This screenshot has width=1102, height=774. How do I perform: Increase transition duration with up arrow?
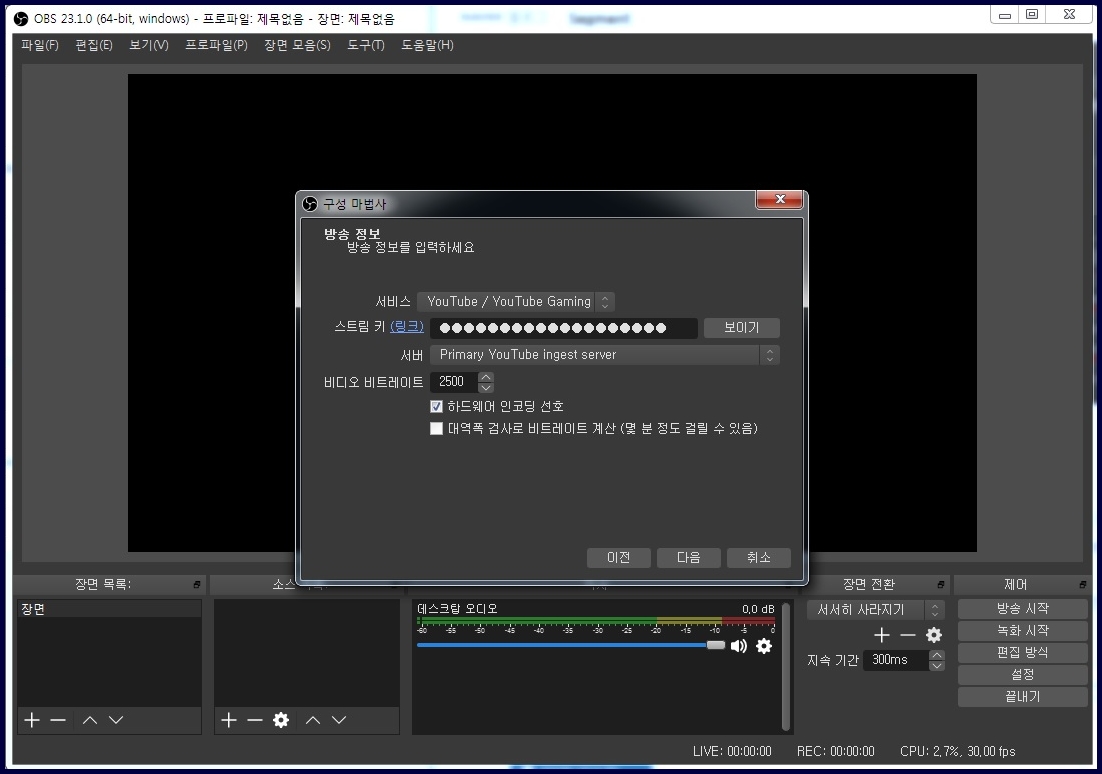click(x=936, y=655)
